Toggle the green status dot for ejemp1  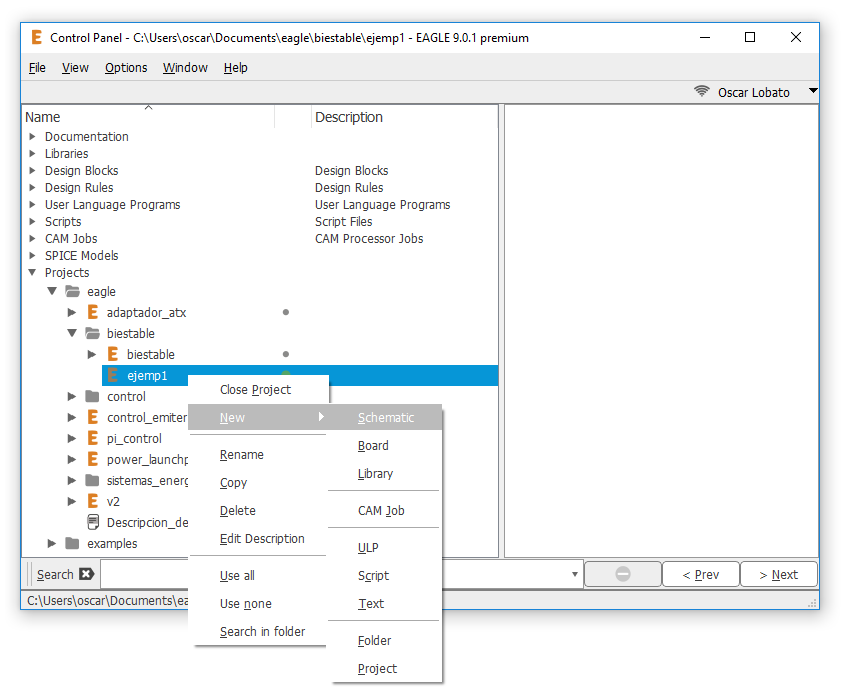tap(286, 374)
